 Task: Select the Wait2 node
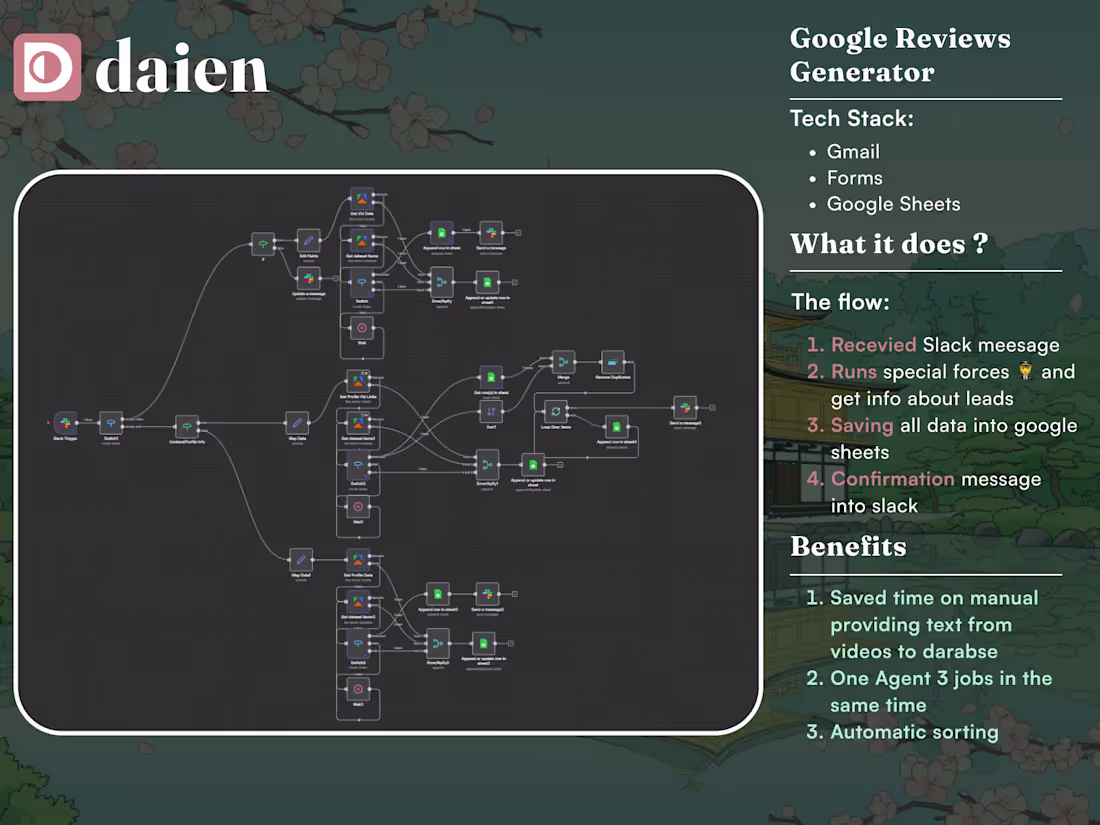[x=358, y=688]
